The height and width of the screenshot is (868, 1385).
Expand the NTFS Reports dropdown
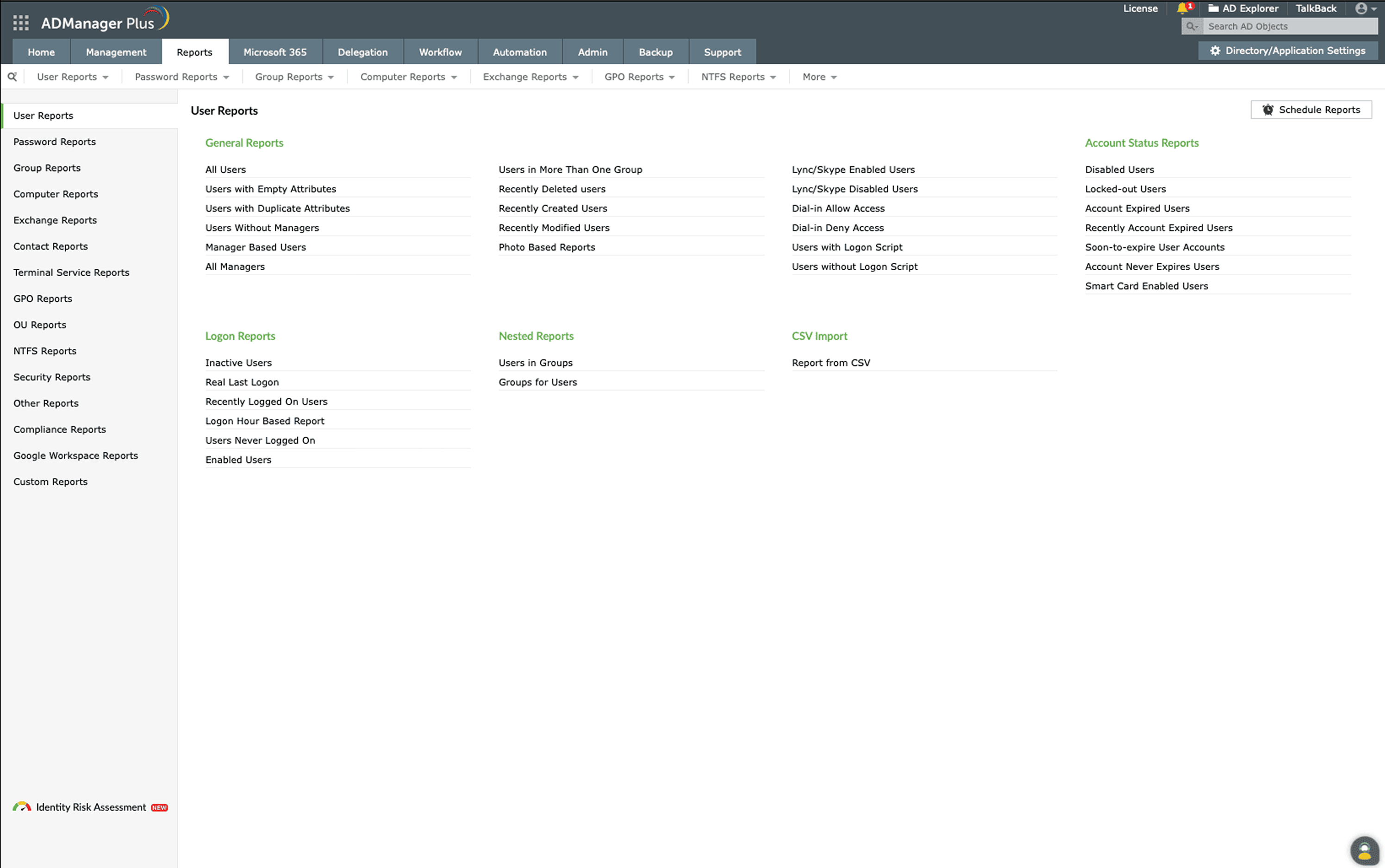tap(738, 77)
